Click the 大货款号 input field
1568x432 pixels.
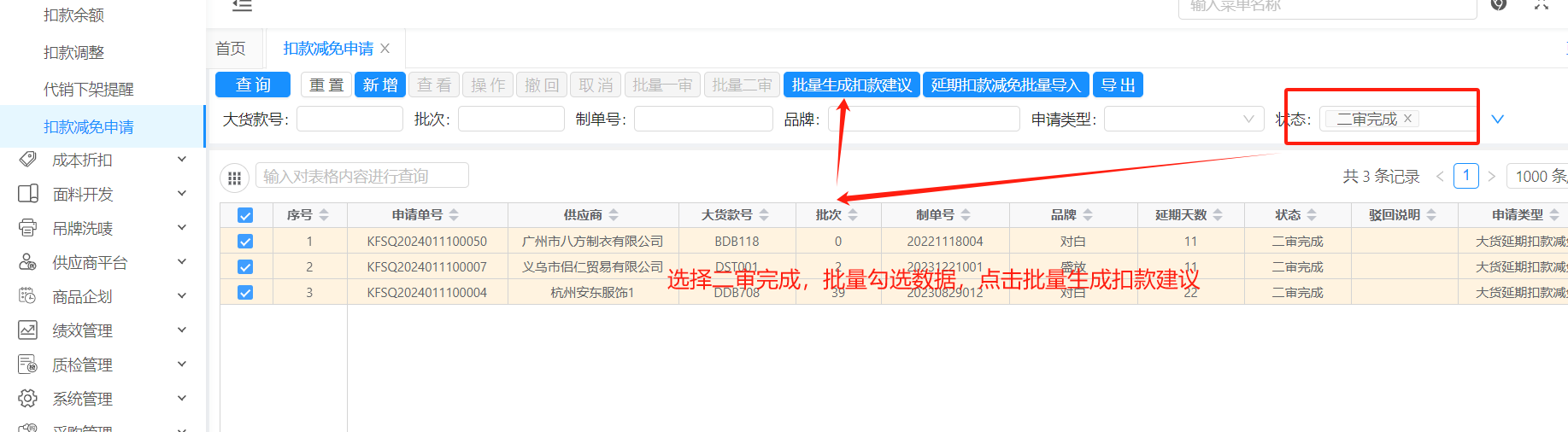tap(349, 120)
